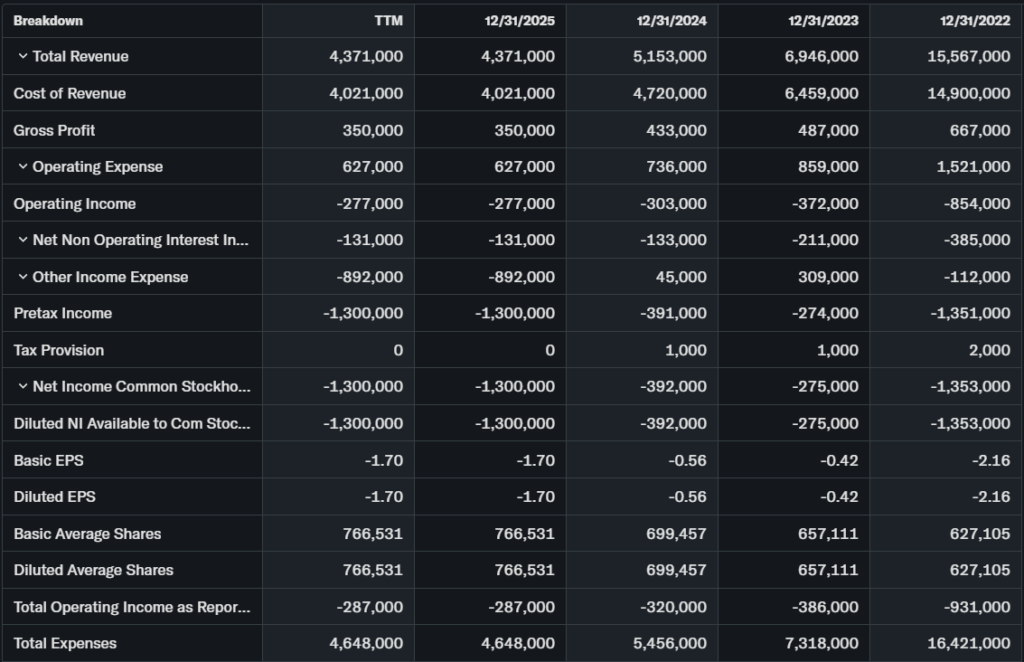
Task: Select the TTM column header
Action: (387, 20)
